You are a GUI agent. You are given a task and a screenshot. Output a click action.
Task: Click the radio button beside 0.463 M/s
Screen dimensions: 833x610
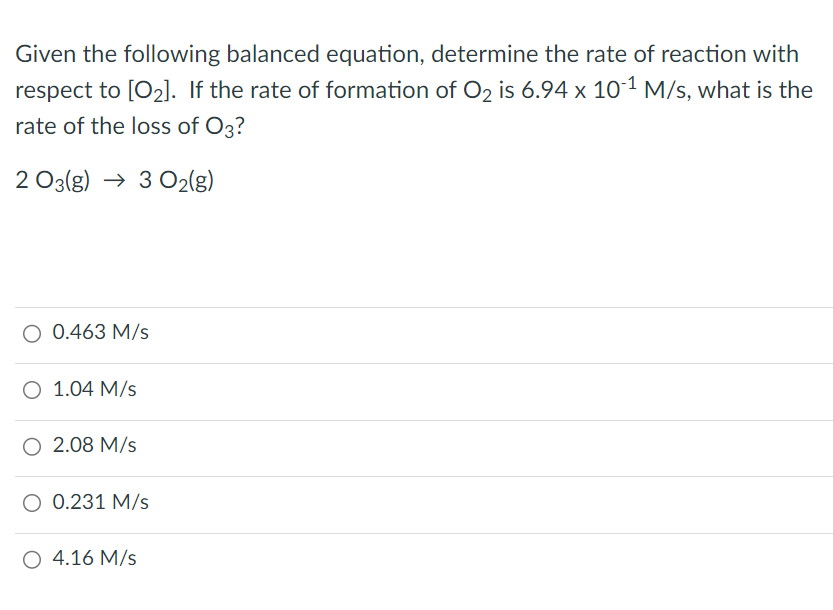click(x=31, y=332)
